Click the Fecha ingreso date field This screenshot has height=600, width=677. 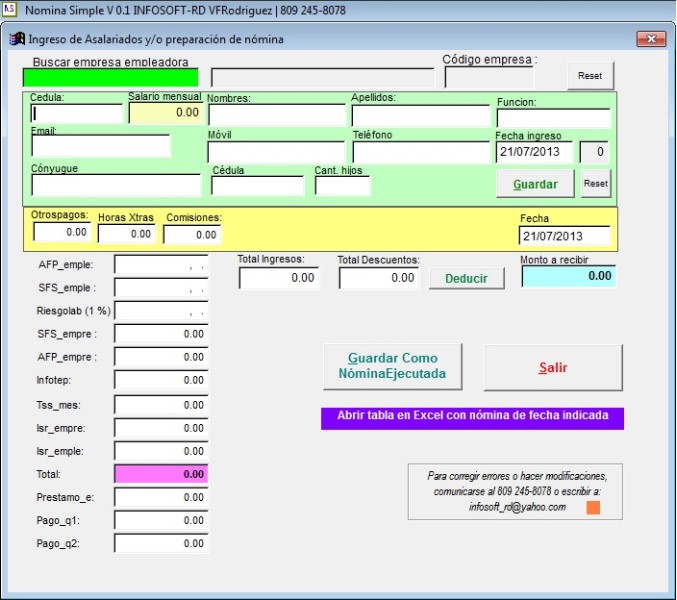click(x=534, y=152)
